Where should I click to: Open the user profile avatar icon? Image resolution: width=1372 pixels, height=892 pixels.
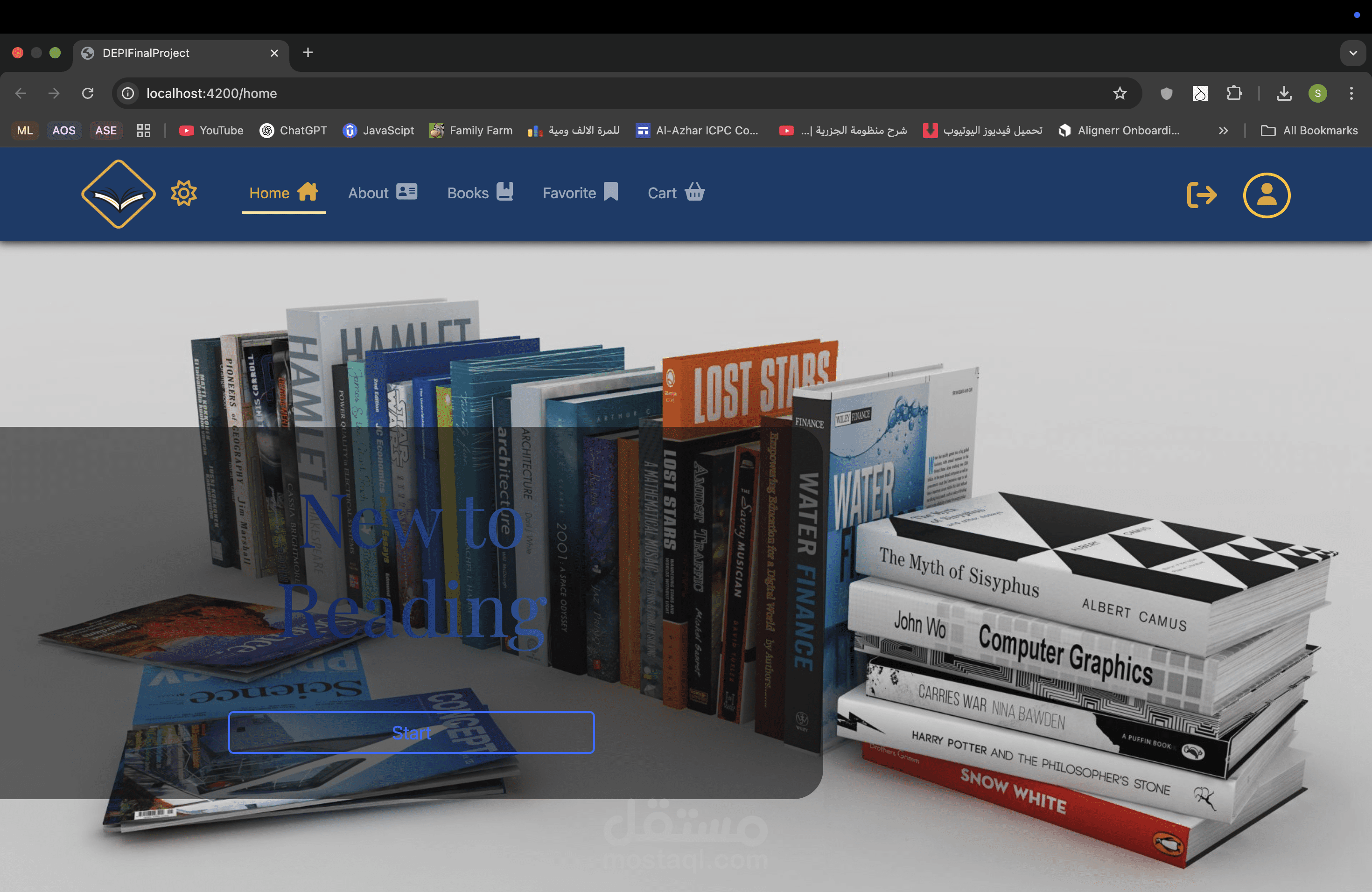point(1267,195)
